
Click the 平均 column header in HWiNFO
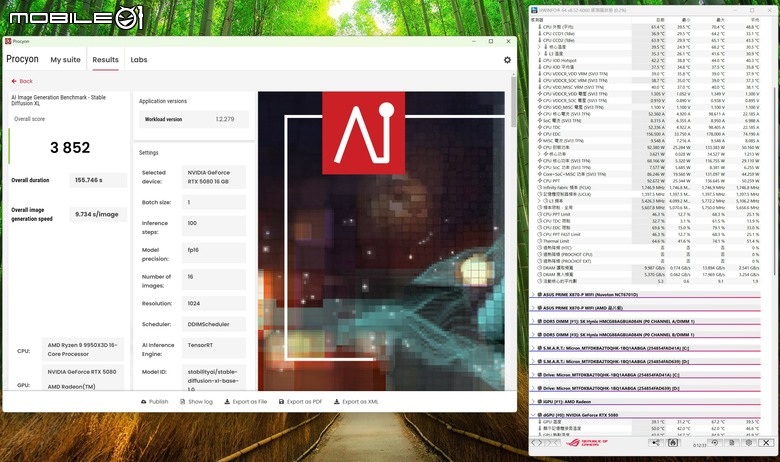[755, 20]
